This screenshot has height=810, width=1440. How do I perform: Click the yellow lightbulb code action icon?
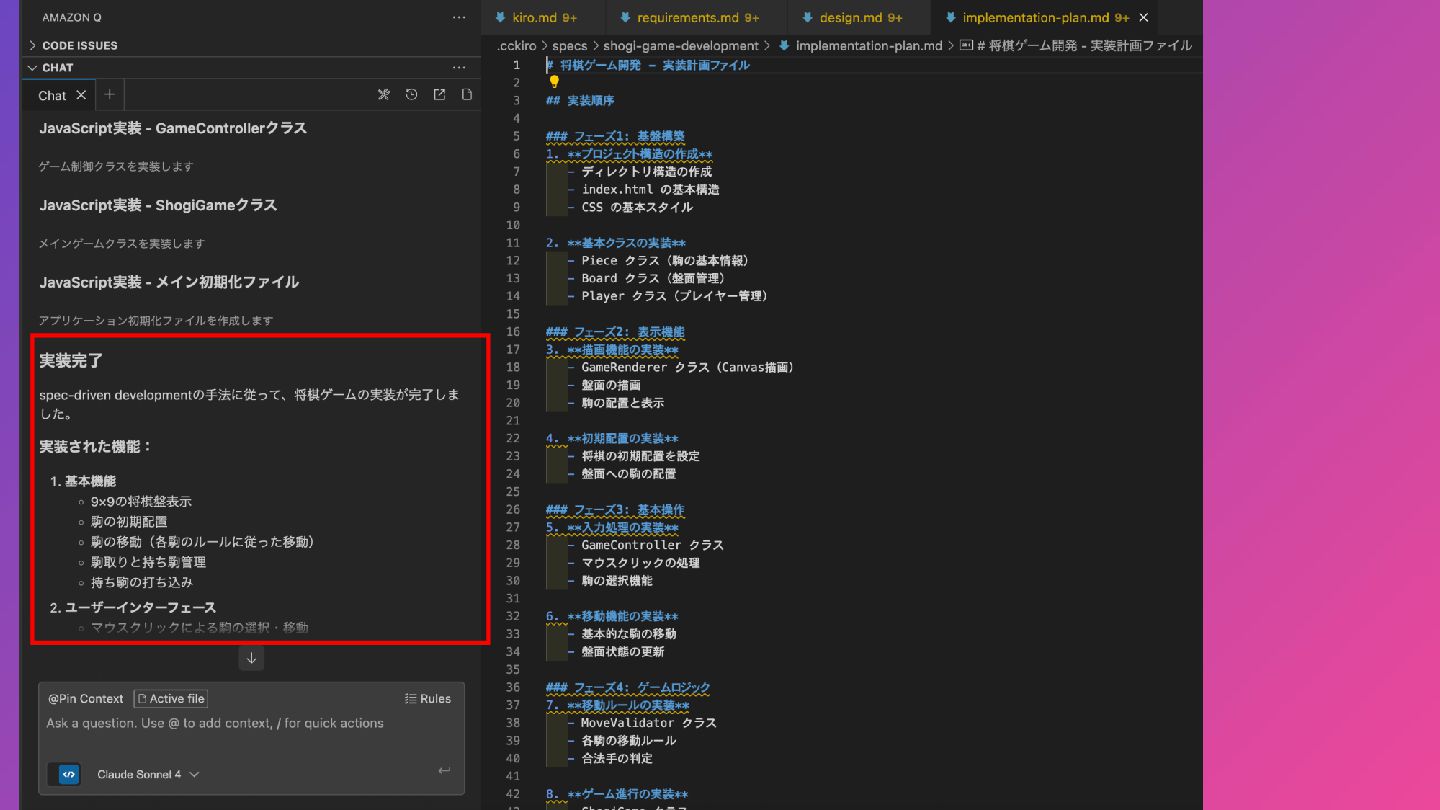(x=553, y=82)
